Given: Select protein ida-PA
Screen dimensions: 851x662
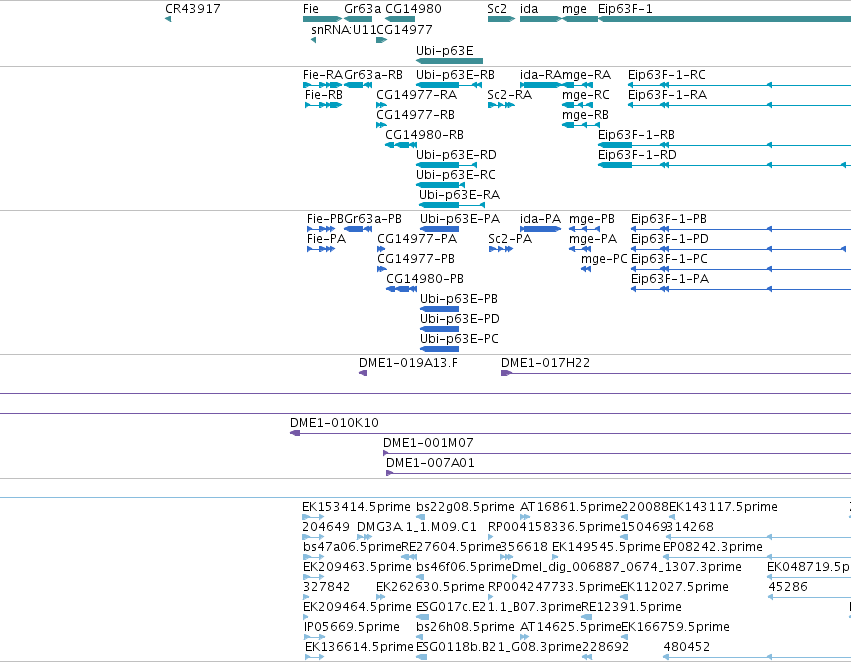Looking at the screenshot, I should coord(541,219).
